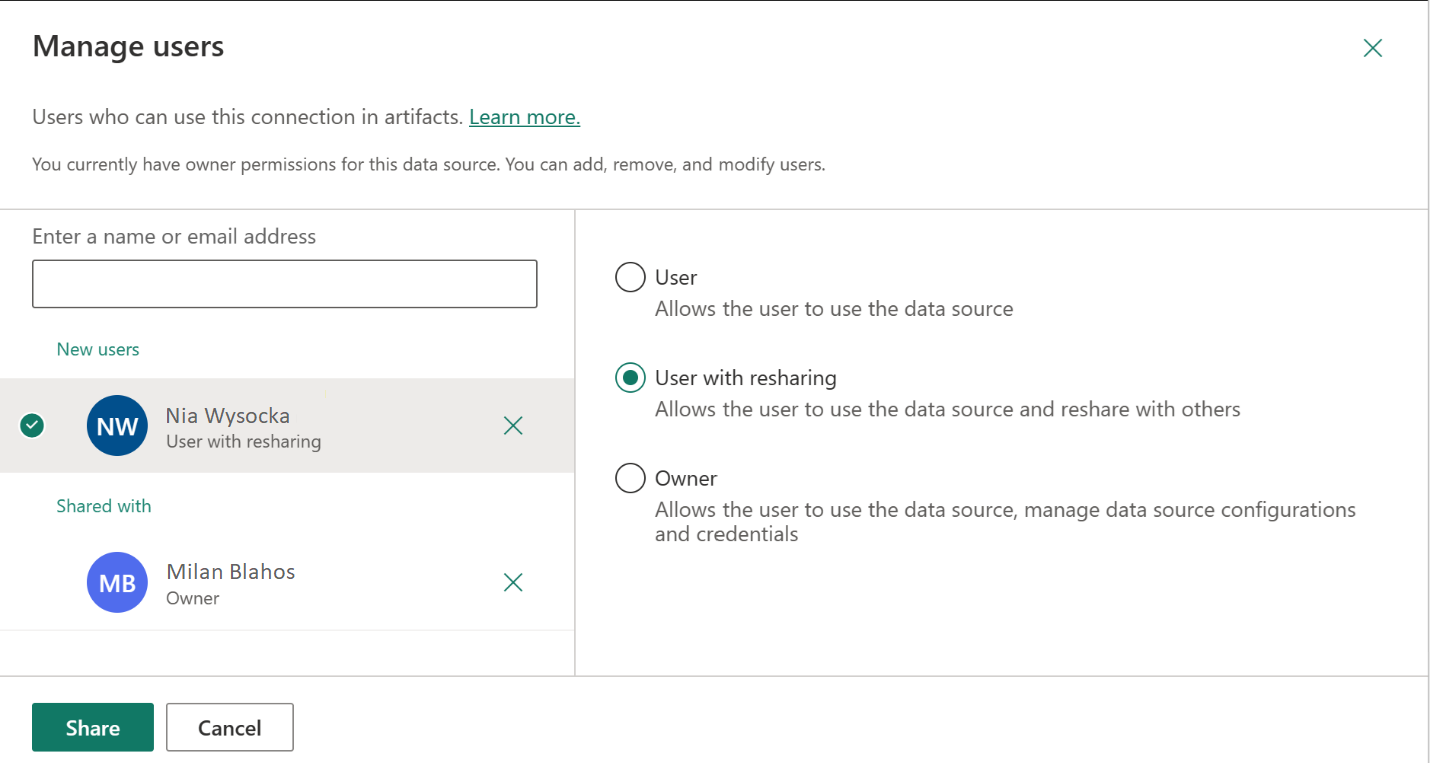
Task: Choose the Owner permission radio button
Action: (630, 478)
